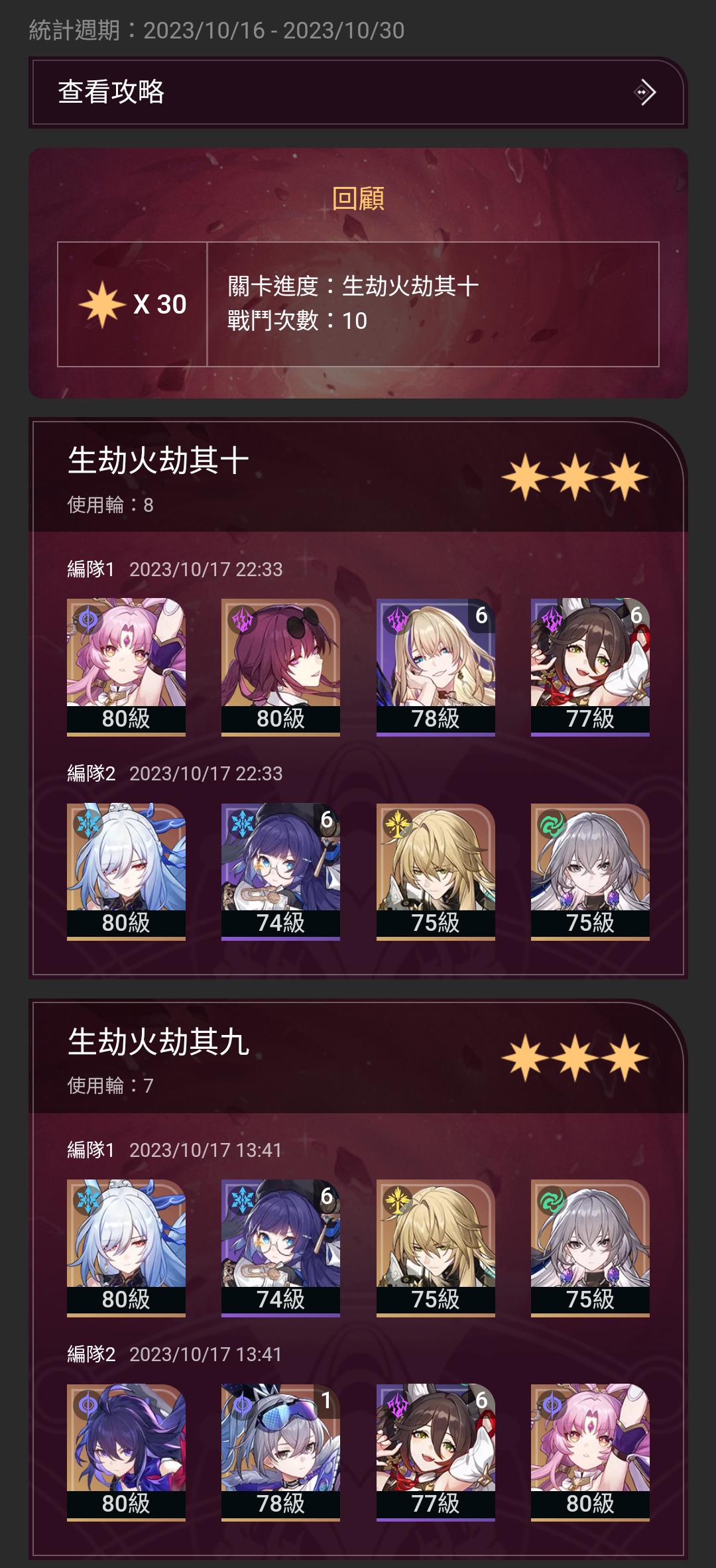Click the wind element icon on the level 75 silver-haired portrait in 其十
This screenshot has width=716, height=1568.
[x=552, y=824]
